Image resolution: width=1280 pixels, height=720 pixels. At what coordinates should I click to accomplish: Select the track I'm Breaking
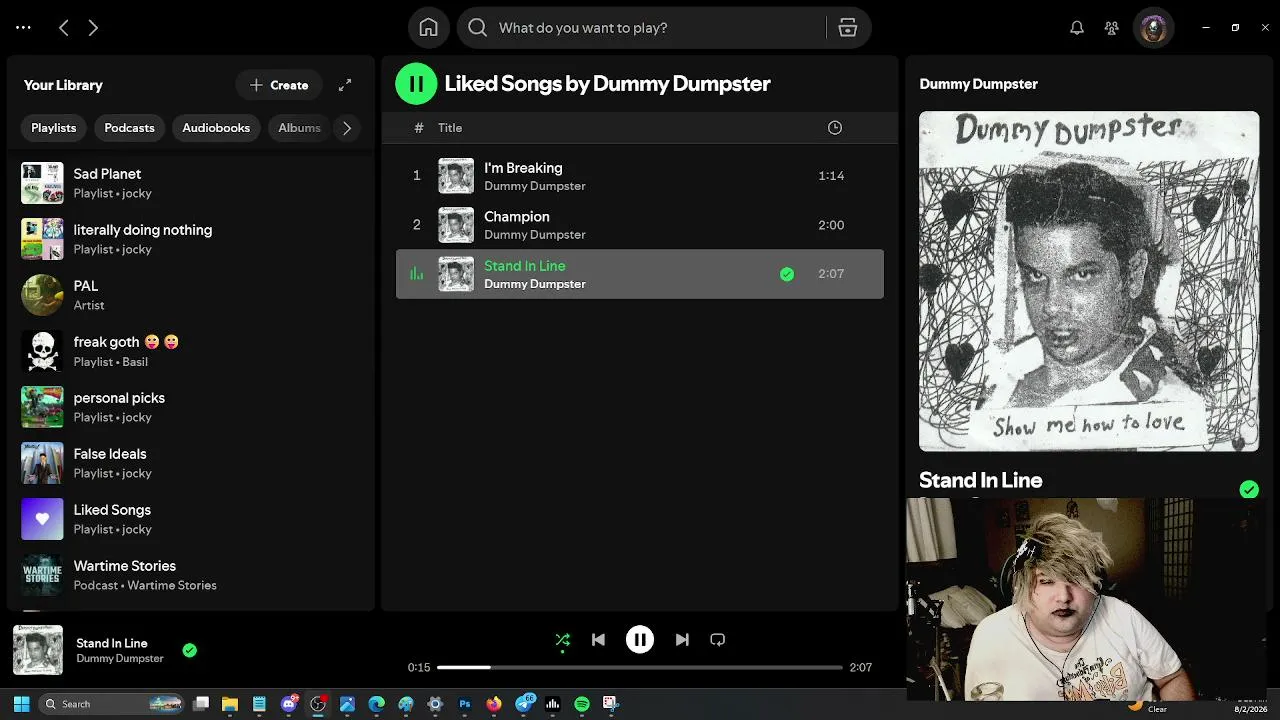point(640,176)
